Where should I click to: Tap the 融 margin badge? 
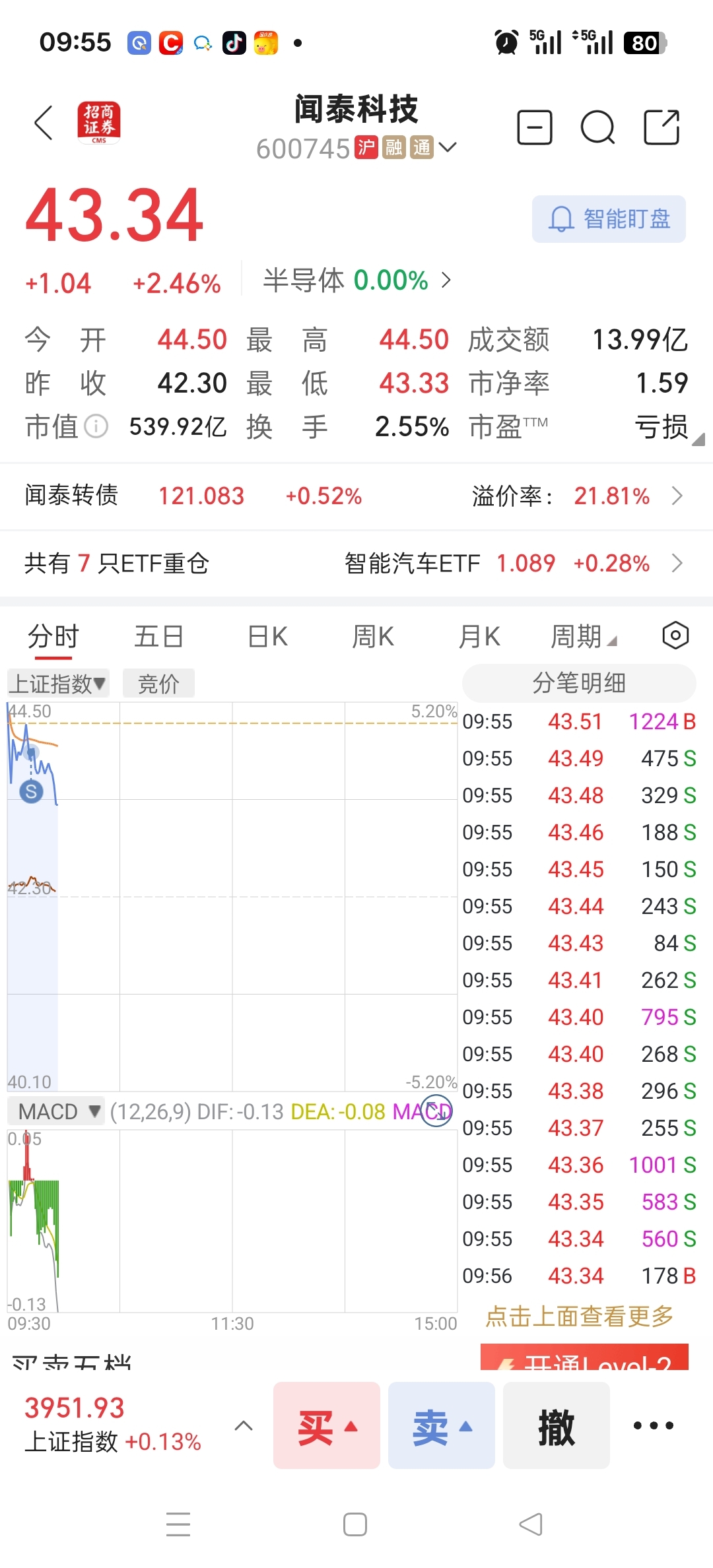click(x=394, y=147)
